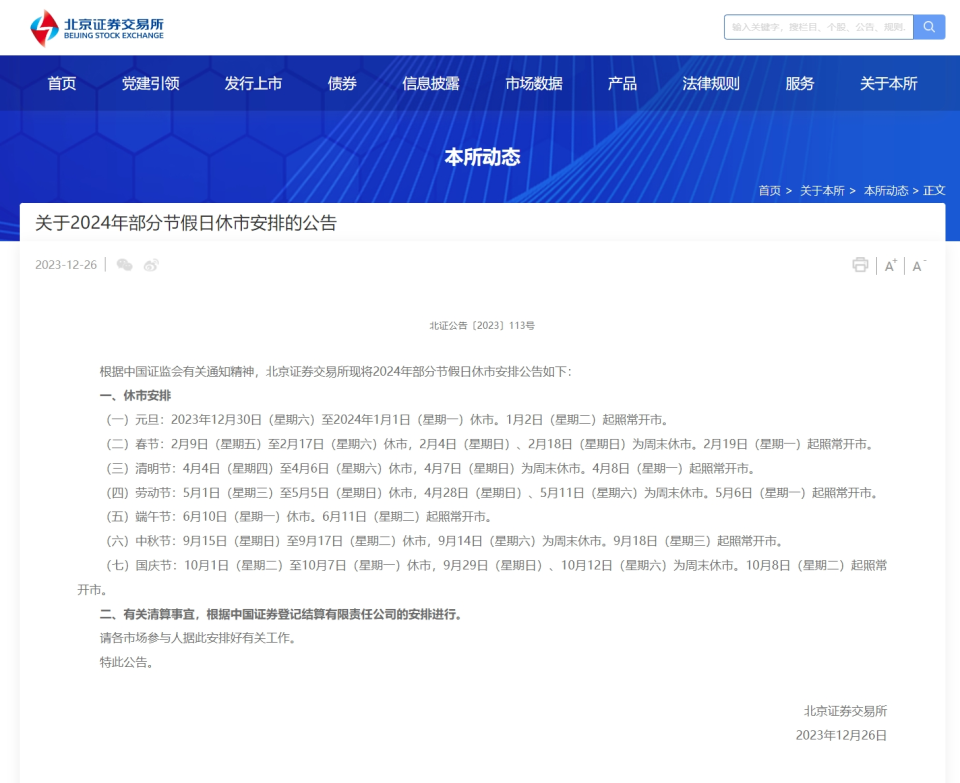Click 正文 in the breadcrumb
Screen dimensions: 960x783
point(934,190)
